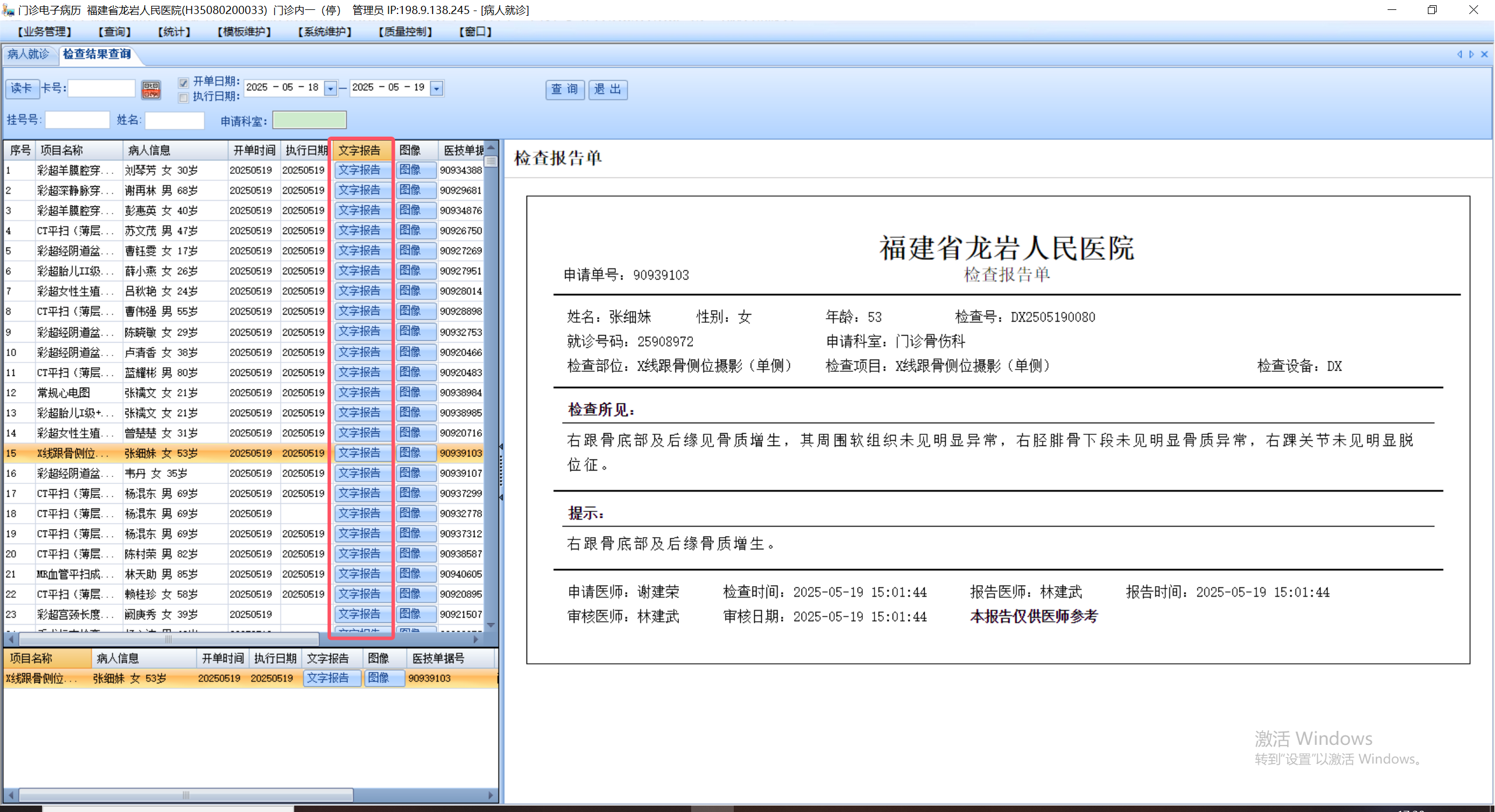Uncheck the 开单日期 checkbox
This screenshot has height=812, width=1495.
[184, 82]
